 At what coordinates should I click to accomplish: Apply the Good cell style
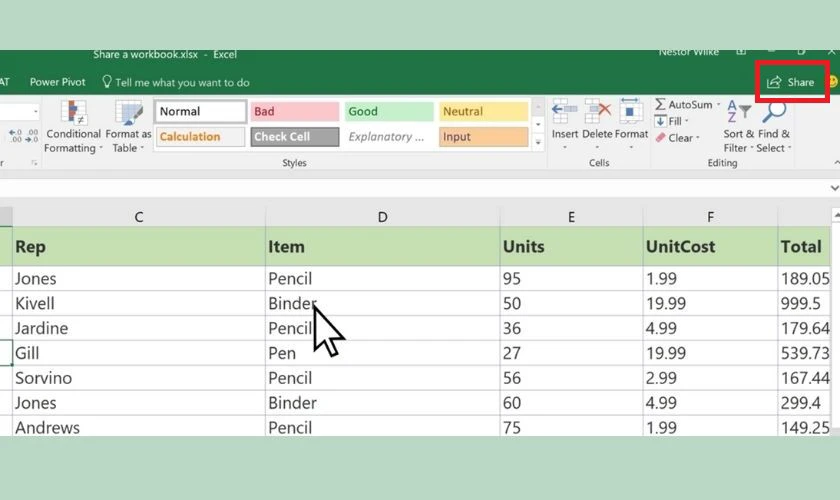click(388, 112)
